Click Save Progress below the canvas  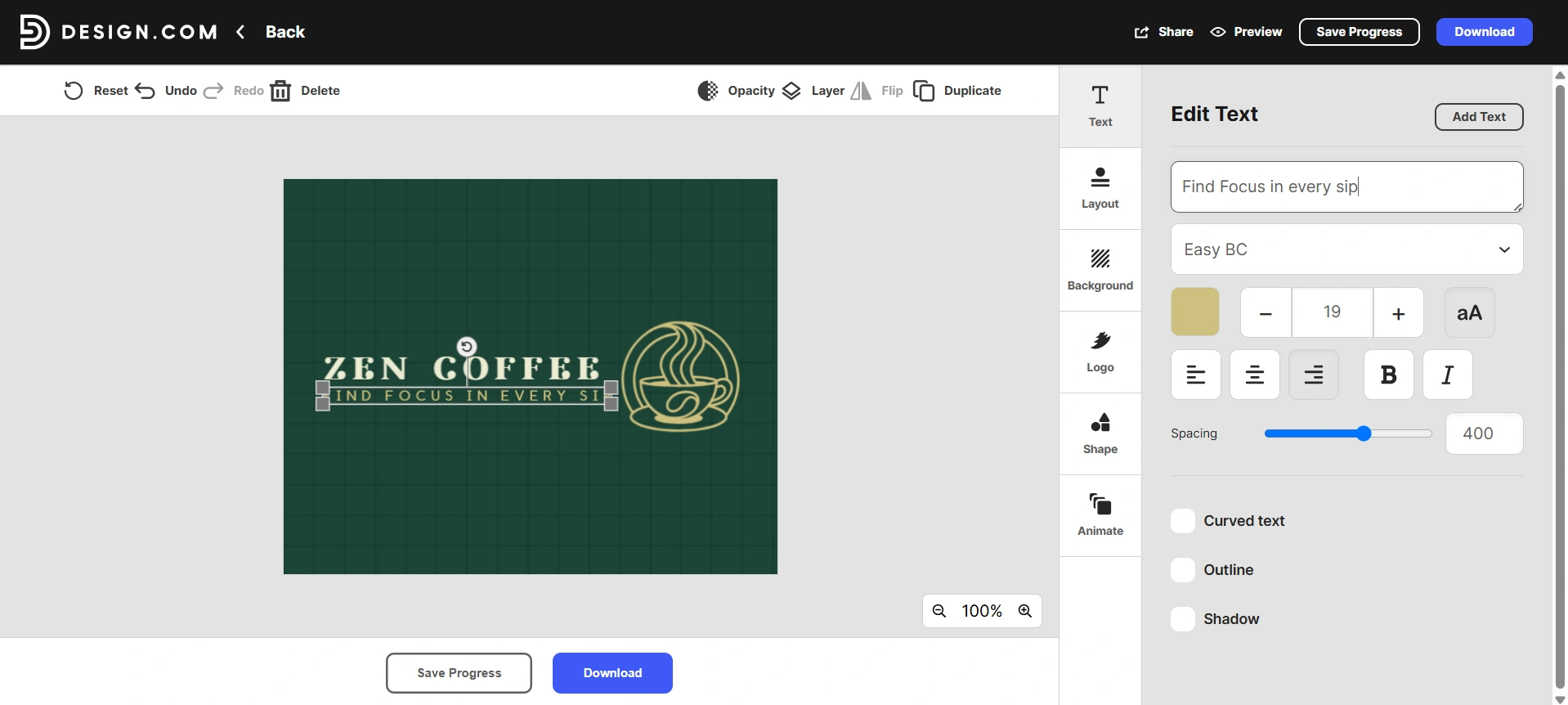point(459,673)
